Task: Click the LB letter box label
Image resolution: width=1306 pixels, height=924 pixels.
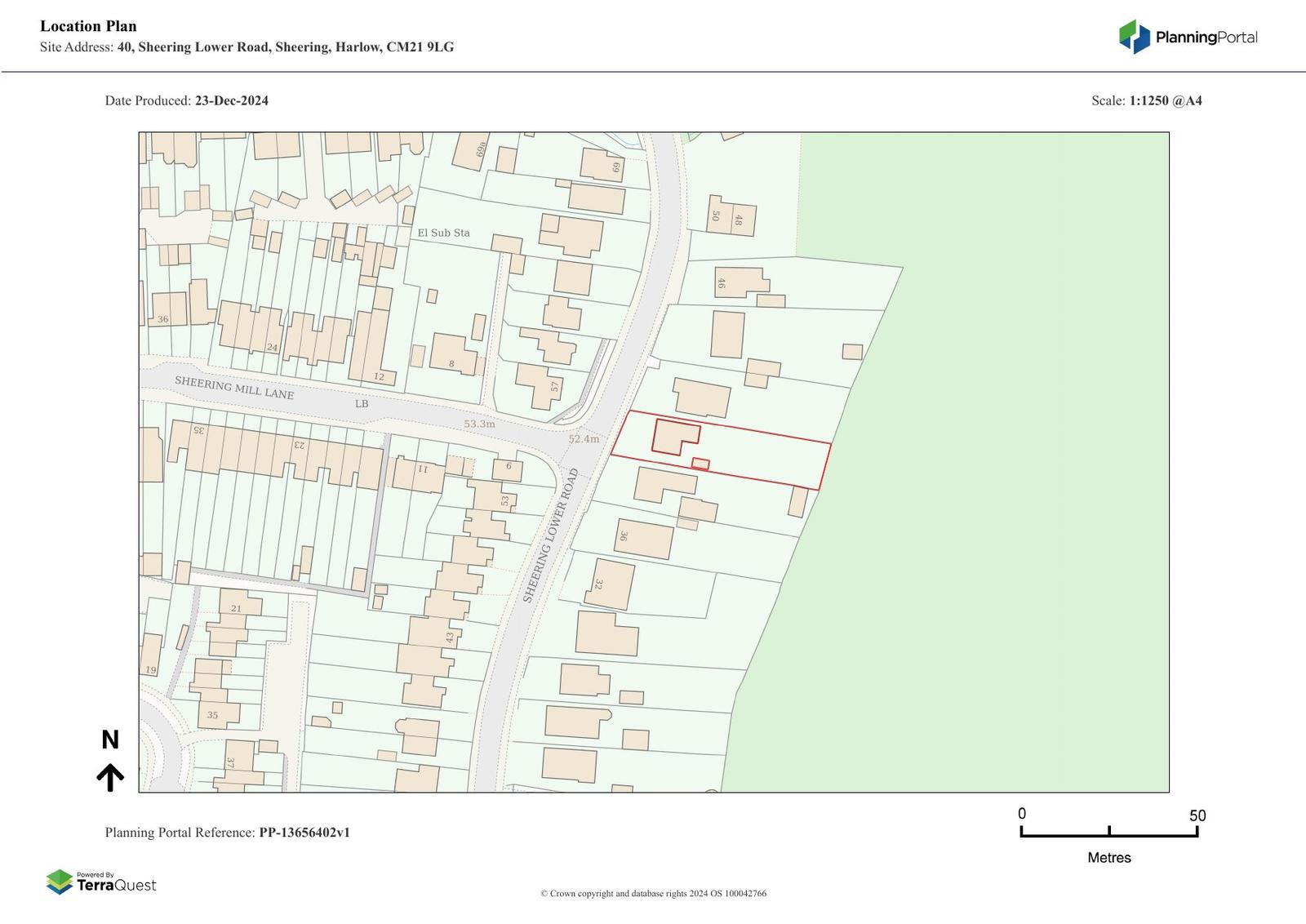Action: 362,403
